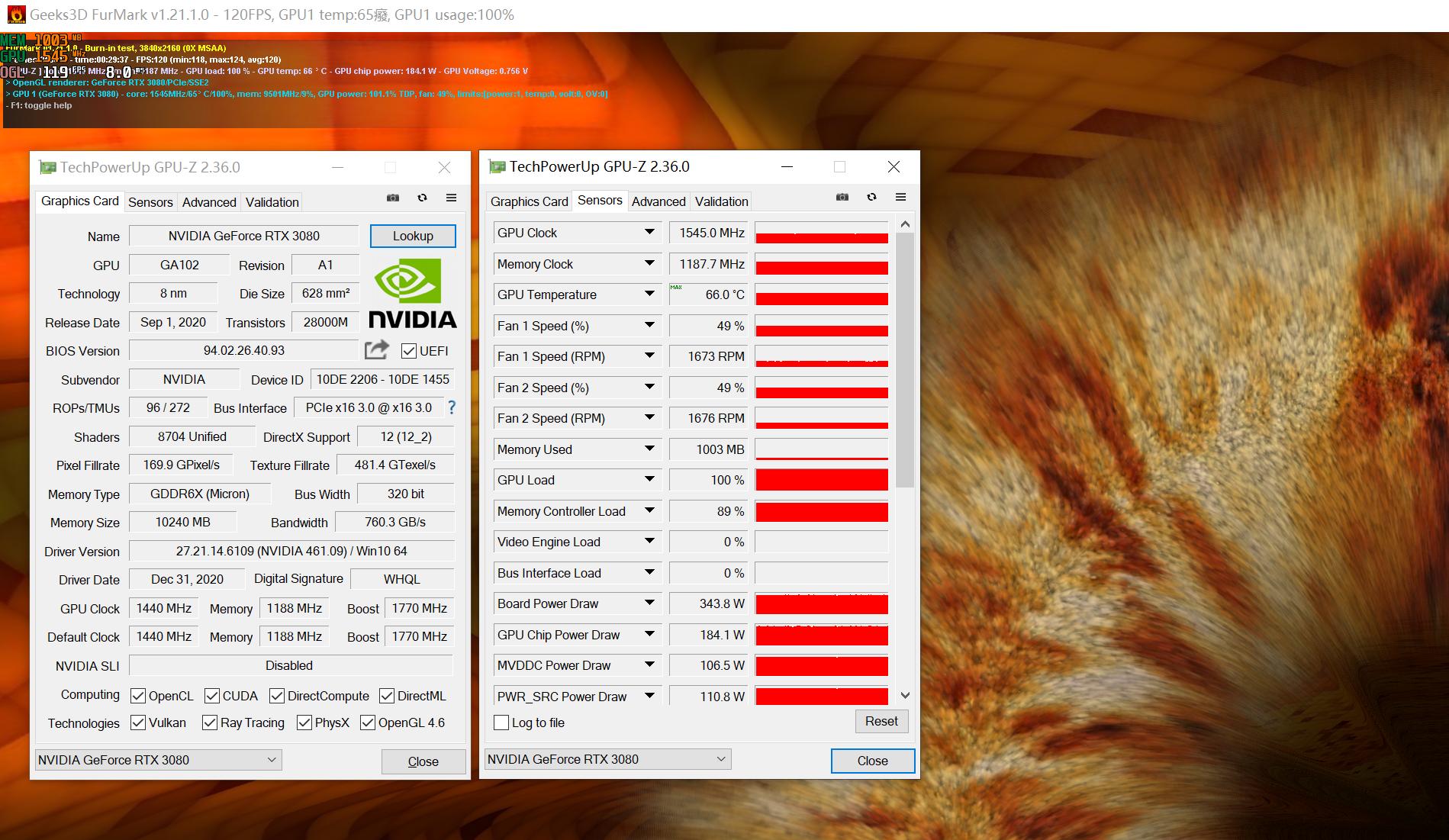
Task: Open the GPU Temperature sensor dropdown
Action: [x=649, y=294]
